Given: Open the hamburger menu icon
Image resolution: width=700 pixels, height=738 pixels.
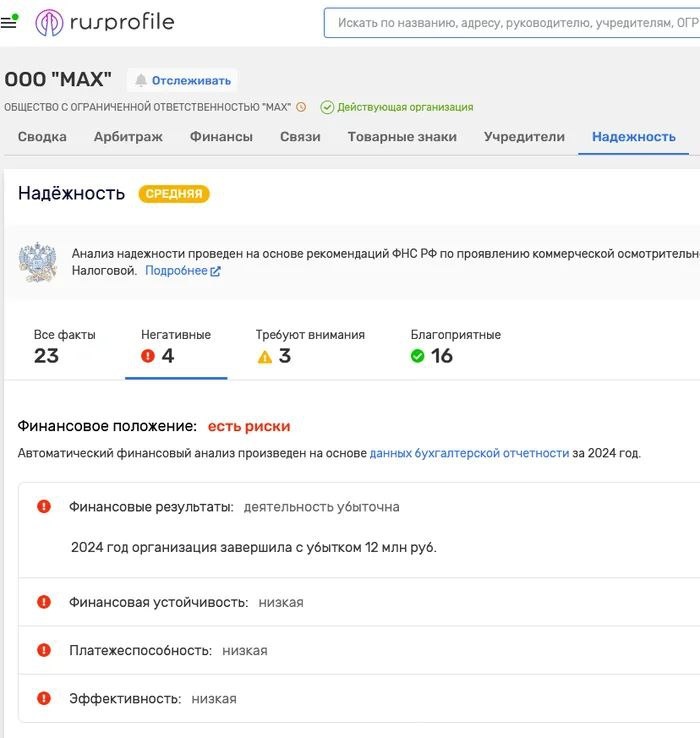Looking at the screenshot, I should (x=8, y=22).
